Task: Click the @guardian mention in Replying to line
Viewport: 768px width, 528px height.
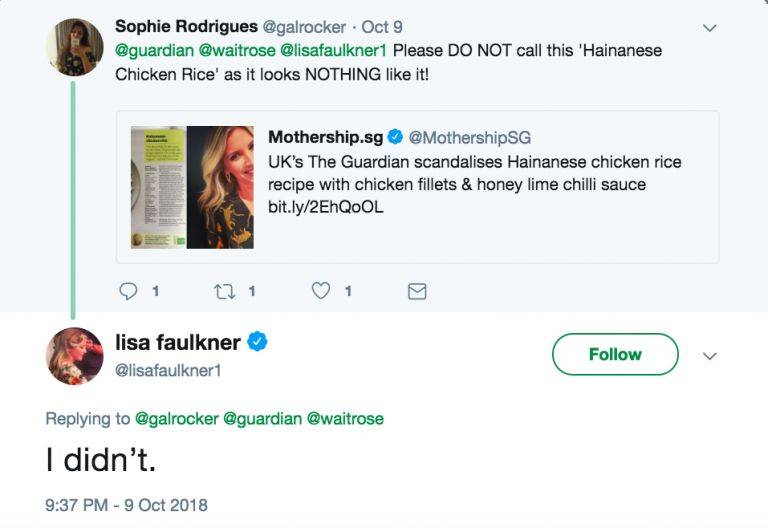Action: point(267,419)
